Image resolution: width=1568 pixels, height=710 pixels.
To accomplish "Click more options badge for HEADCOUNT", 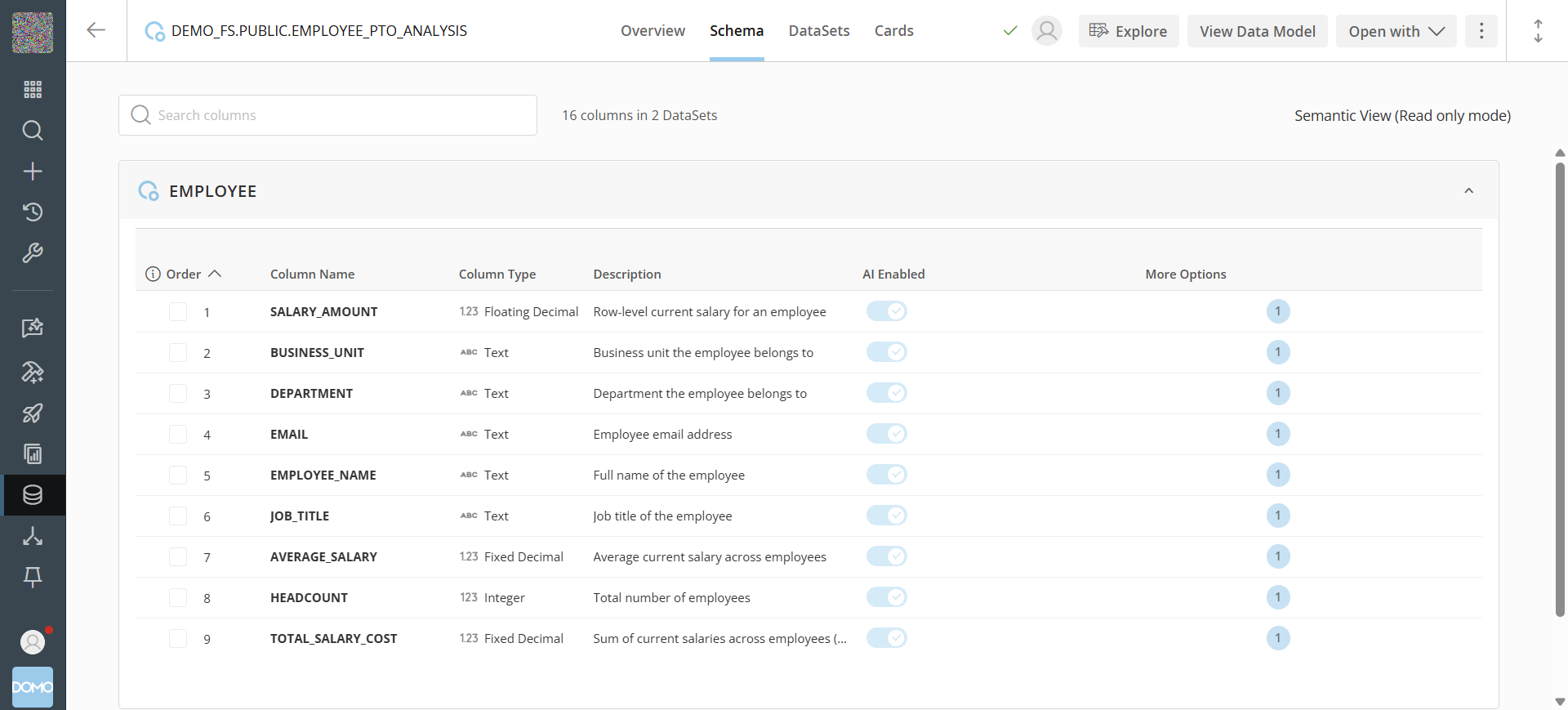I will pos(1277,597).
